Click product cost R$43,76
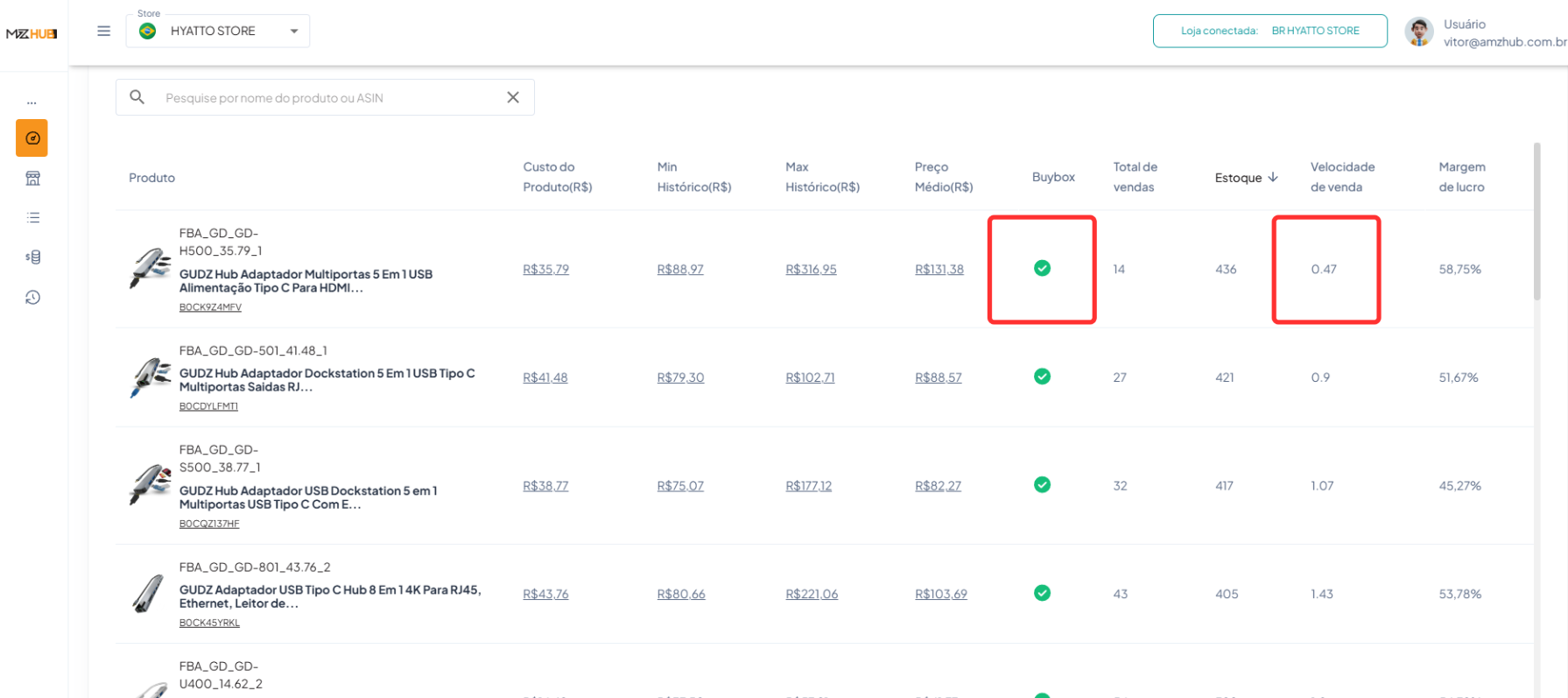The image size is (1568, 698). pos(545,594)
